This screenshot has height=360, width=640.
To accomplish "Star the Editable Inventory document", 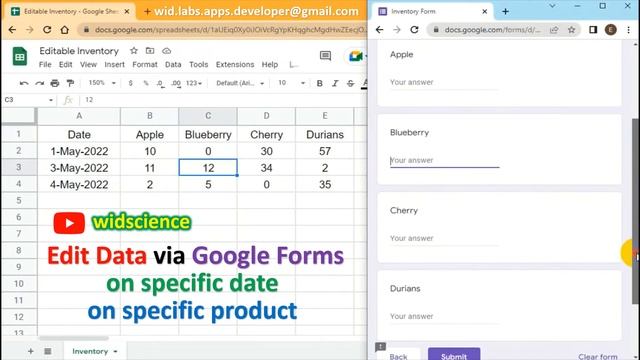I will click(133, 51).
